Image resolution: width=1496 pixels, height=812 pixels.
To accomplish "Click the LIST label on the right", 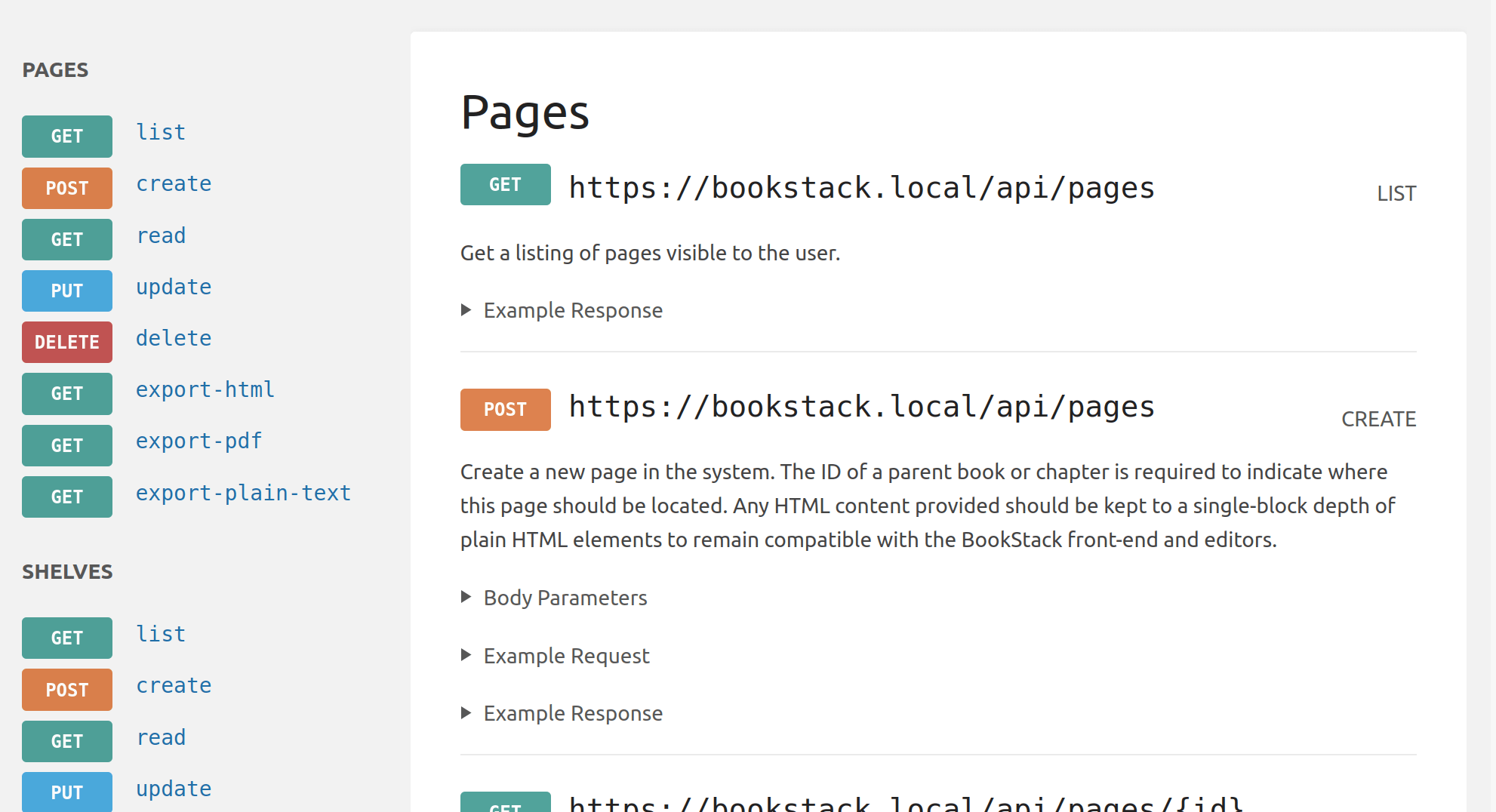I will pyautogui.click(x=1396, y=194).
